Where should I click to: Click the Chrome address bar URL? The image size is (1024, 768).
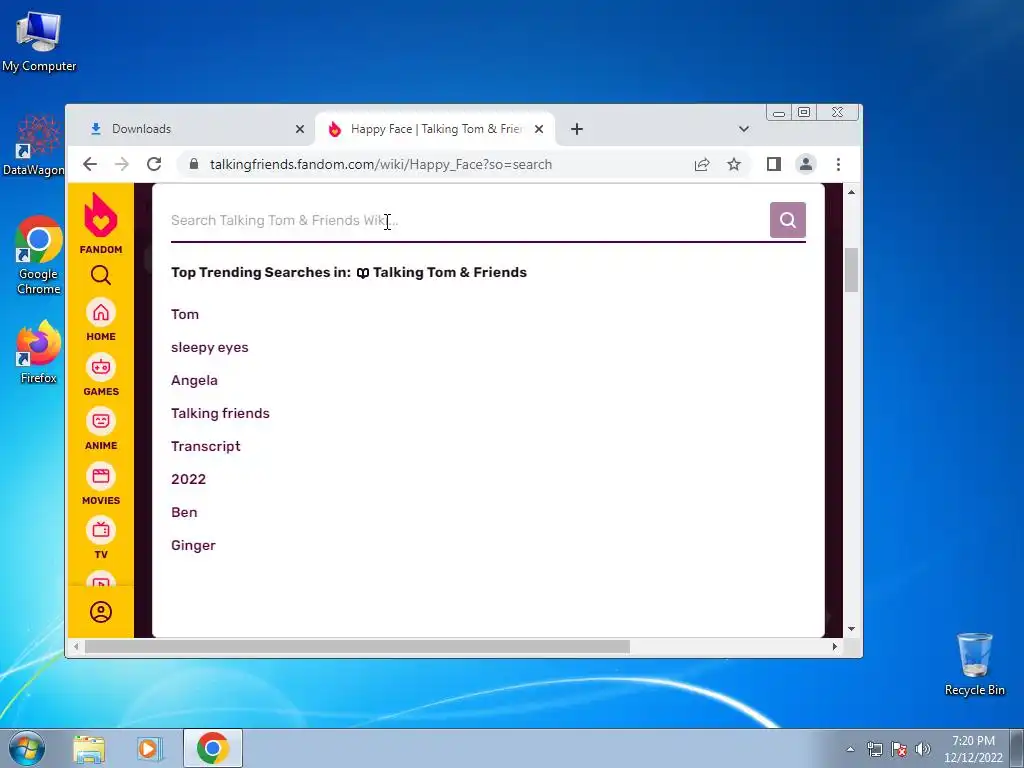pyautogui.click(x=381, y=165)
